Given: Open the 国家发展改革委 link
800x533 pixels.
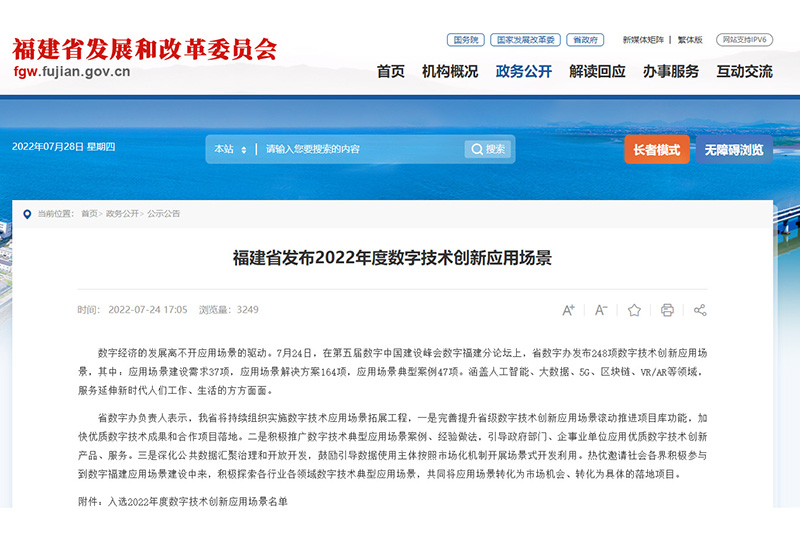Looking at the screenshot, I should point(525,40).
